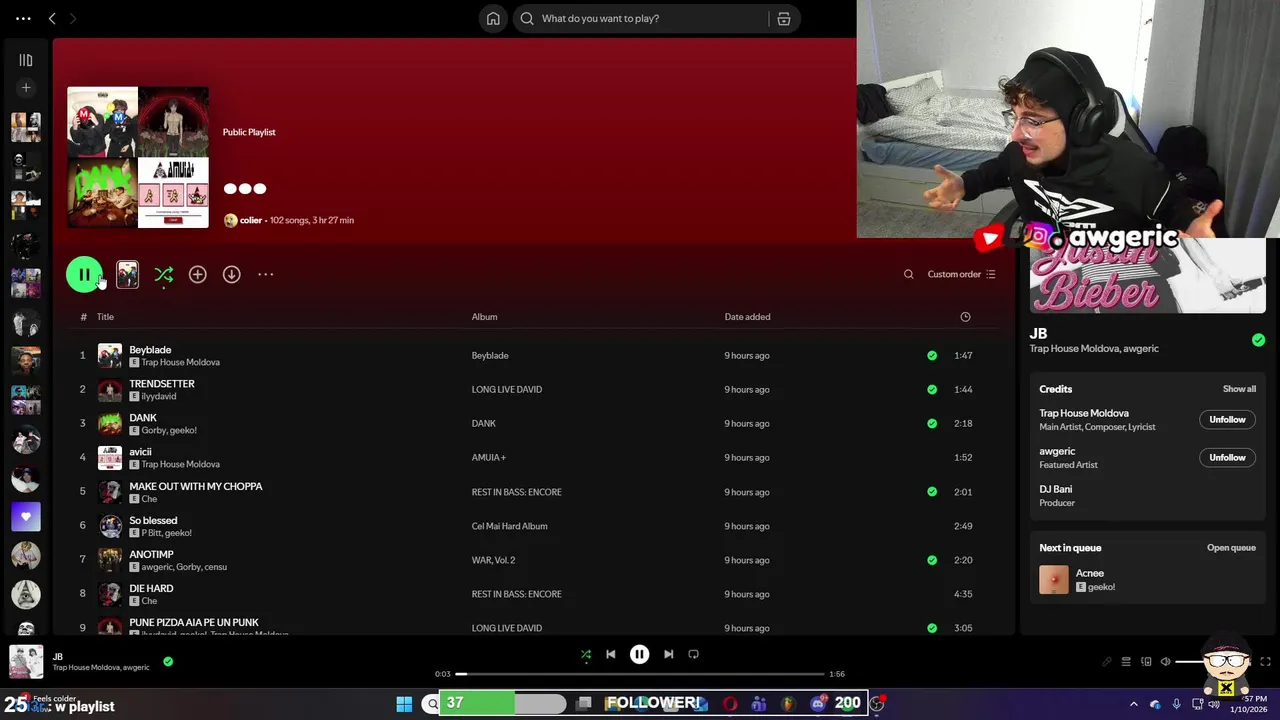This screenshot has width=1280, height=720.
Task: Enter full screen mode
Action: 1265,661
